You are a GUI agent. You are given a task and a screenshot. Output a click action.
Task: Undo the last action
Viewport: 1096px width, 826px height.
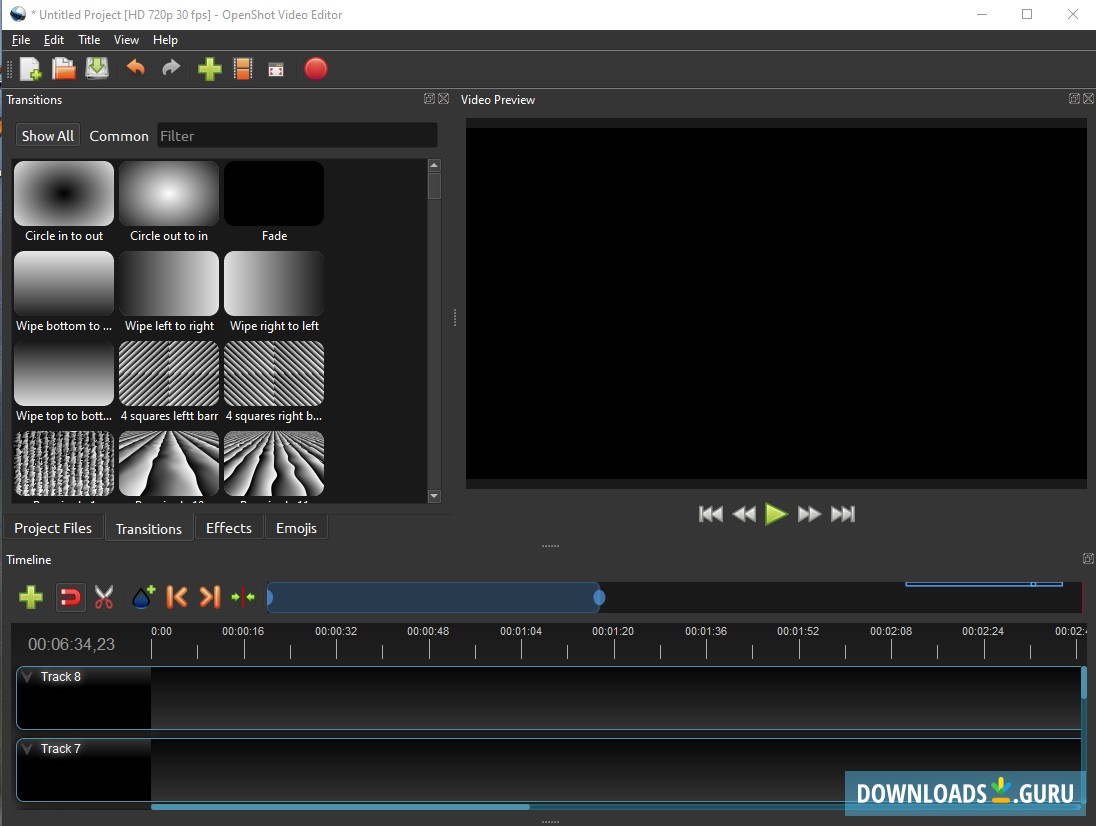click(x=137, y=68)
